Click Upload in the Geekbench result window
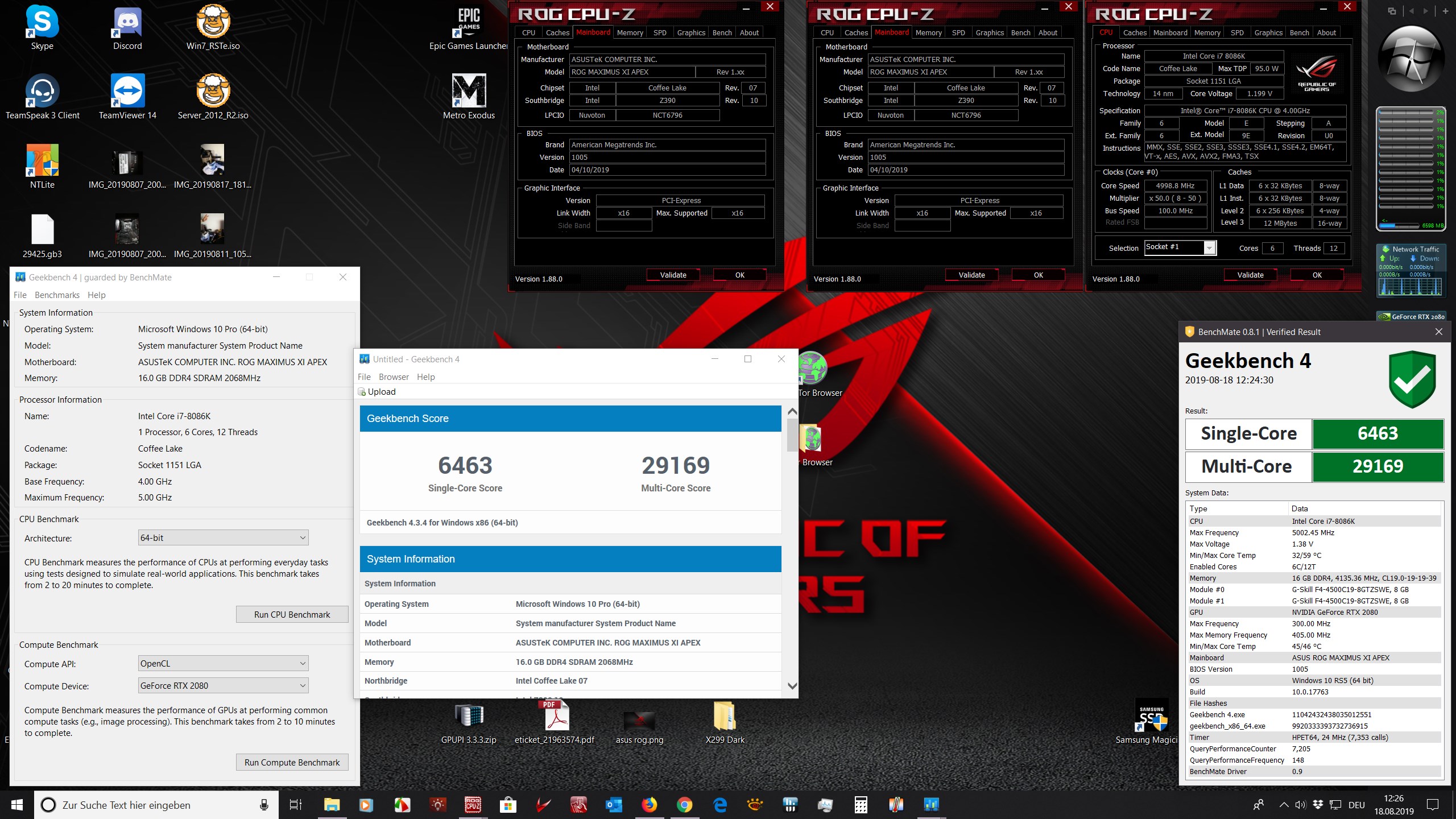This screenshot has height=819, width=1456. 377,391
